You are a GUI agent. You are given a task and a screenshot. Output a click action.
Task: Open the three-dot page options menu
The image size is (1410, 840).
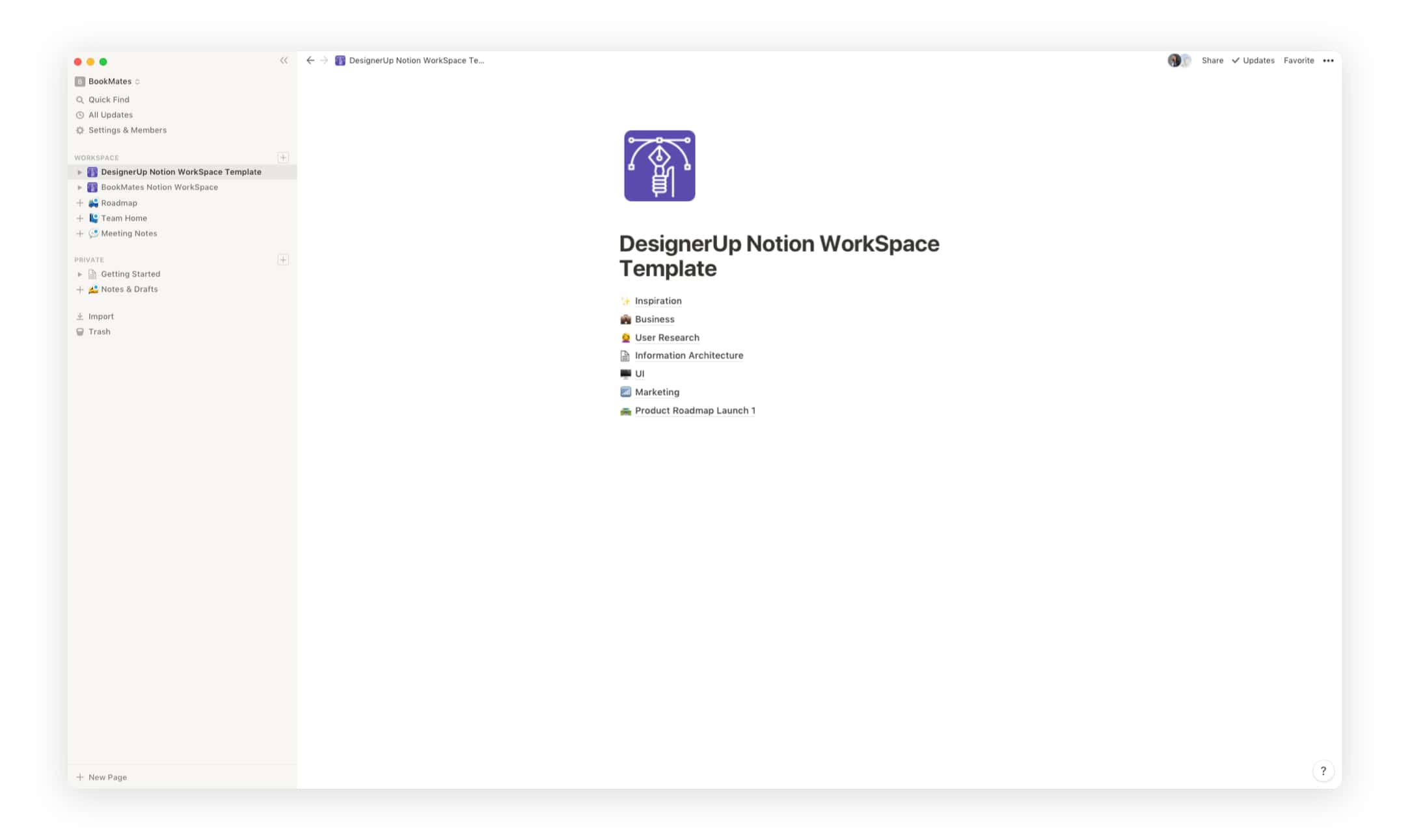(1328, 61)
